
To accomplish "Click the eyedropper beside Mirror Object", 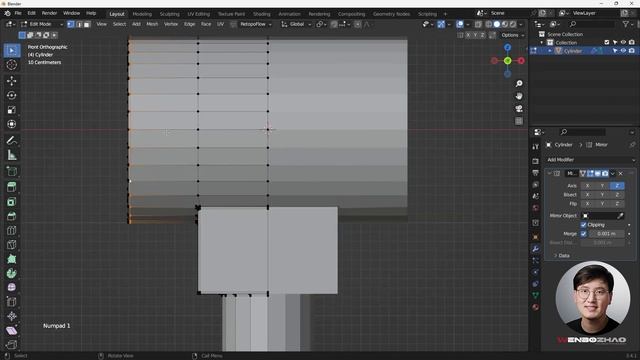I will tap(620, 216).
